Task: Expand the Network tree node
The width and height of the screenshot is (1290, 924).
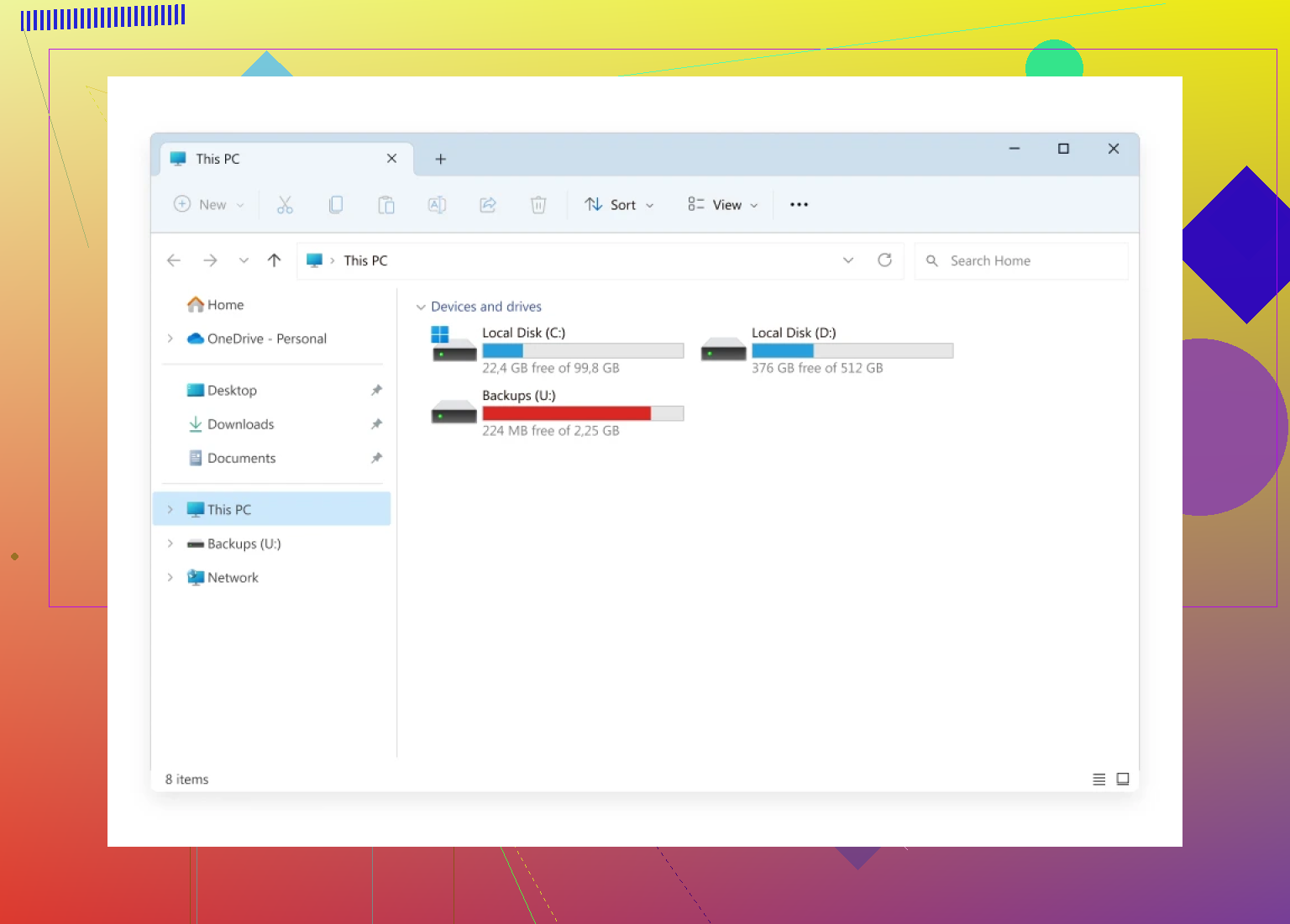Action: pyautogui.click(x=170, y=578)
